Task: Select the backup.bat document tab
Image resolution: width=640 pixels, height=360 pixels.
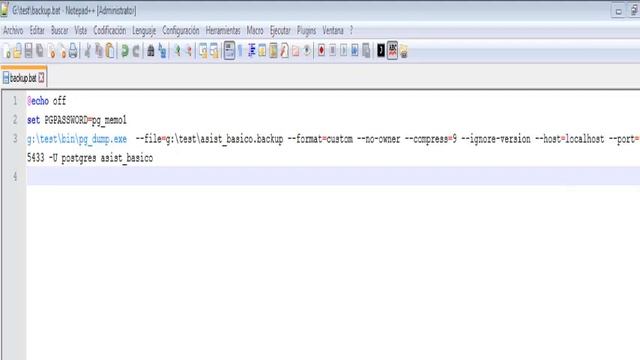Action: point(23,78)
